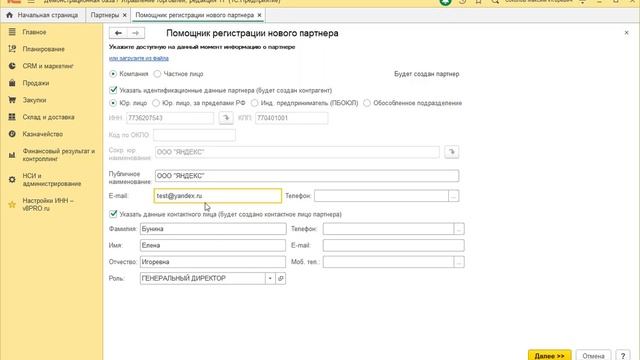
Task: Click the Моб. тел. input field
Action: pos(389,262)
